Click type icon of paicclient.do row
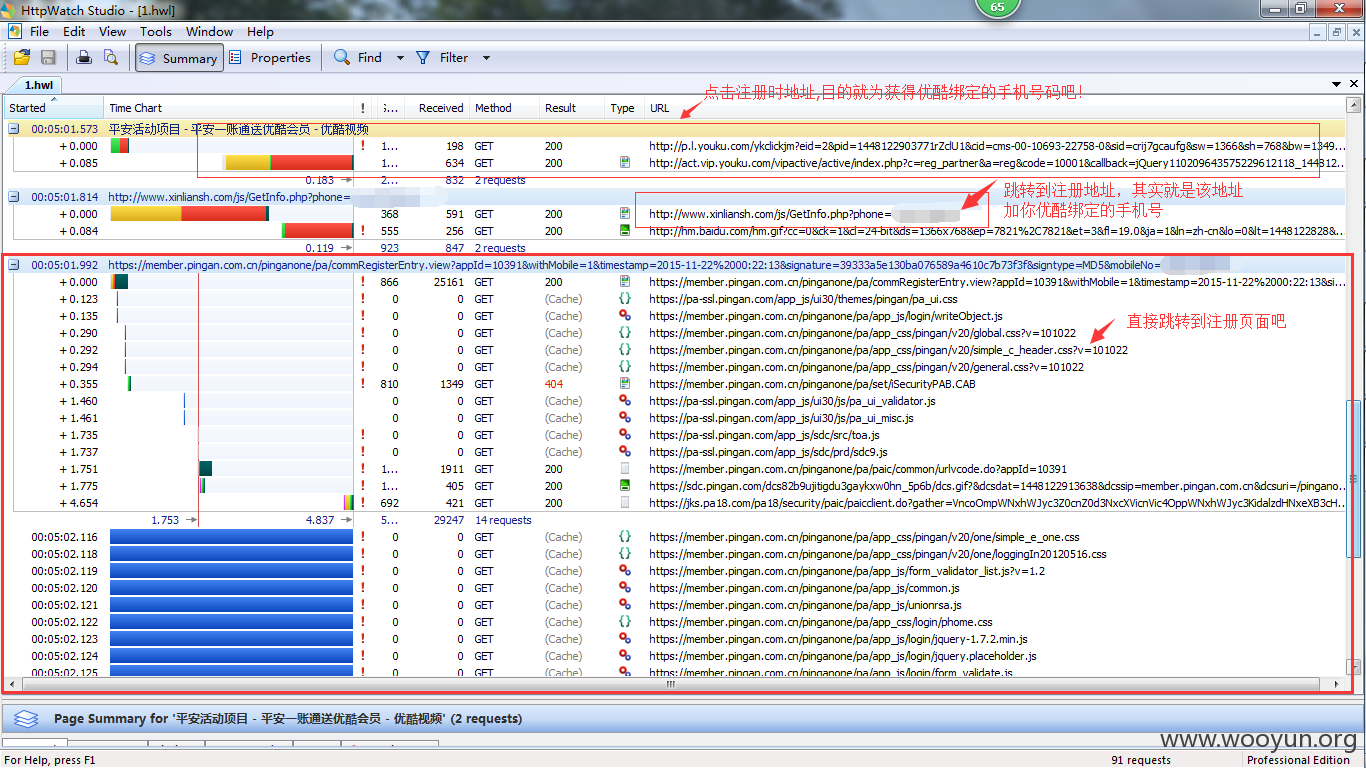 (625, 503)
